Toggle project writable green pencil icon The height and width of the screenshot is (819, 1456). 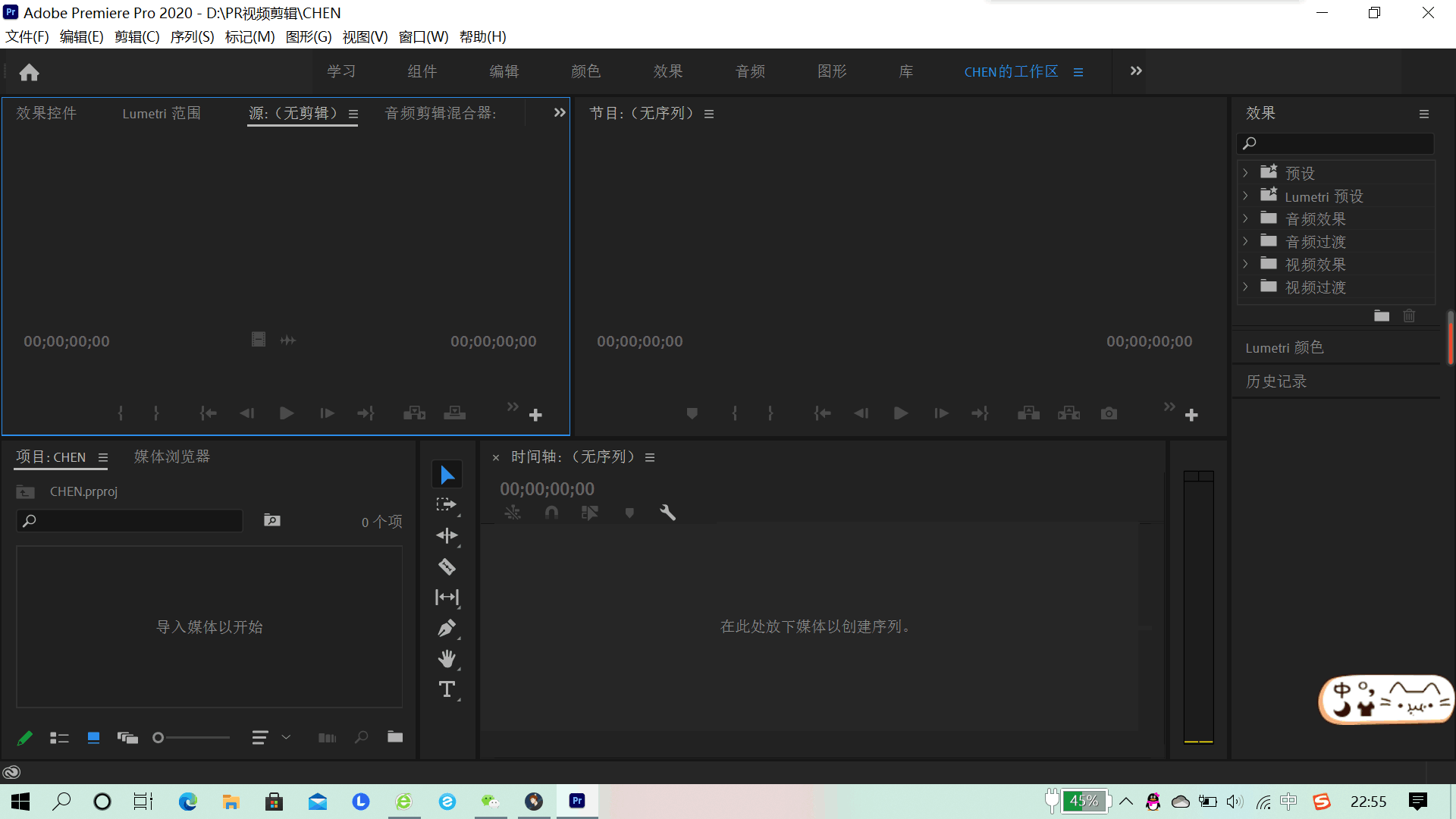click(x=24, y=738)
